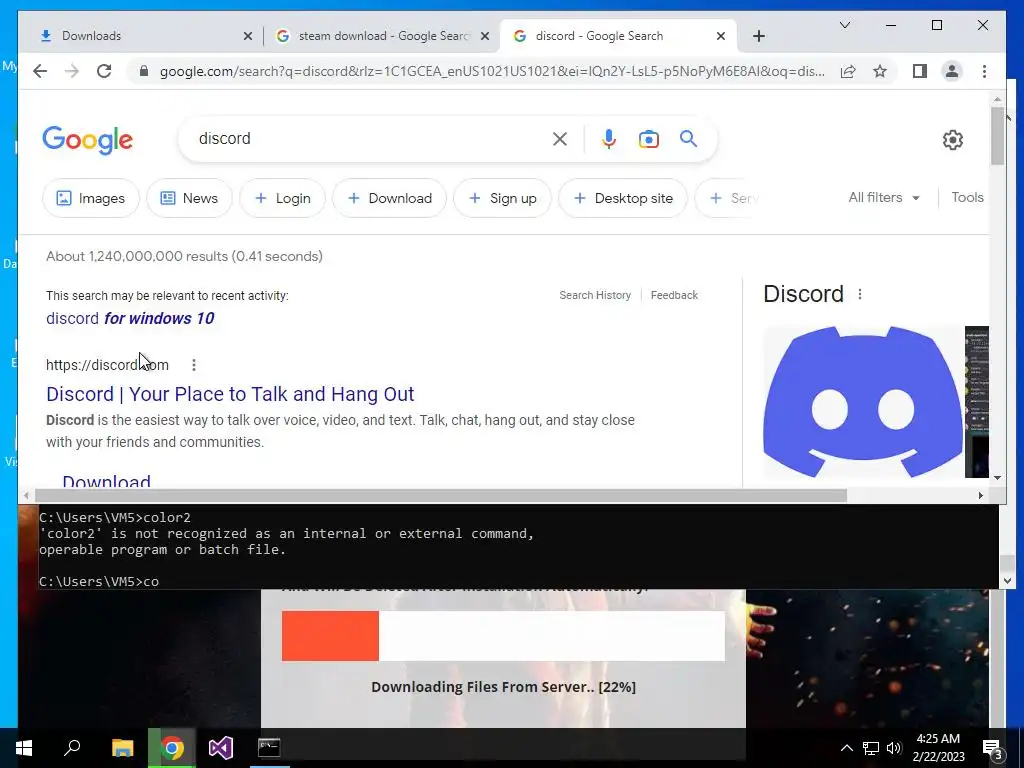The width and height of the screenshot is (1024, 768).
Task: Add Download refinement chip
Action: 389,198
